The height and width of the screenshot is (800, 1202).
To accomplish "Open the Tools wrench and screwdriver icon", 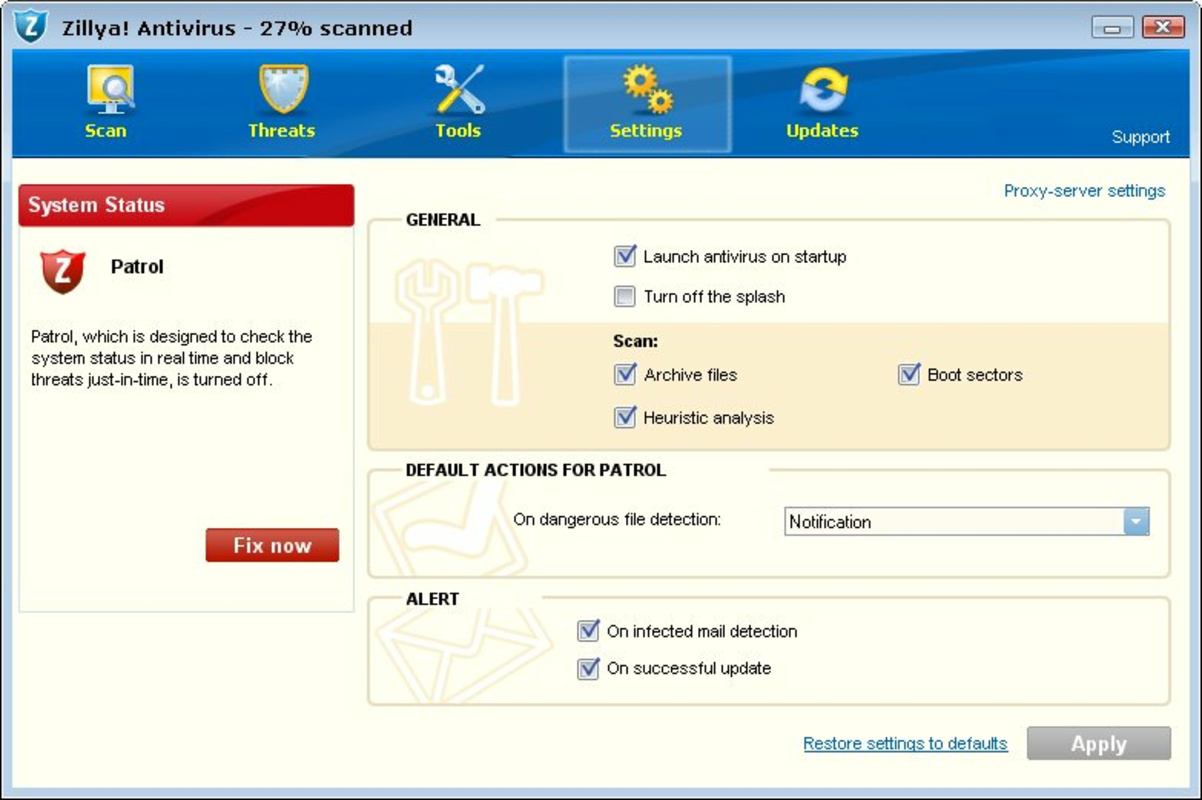I will 459,90.
